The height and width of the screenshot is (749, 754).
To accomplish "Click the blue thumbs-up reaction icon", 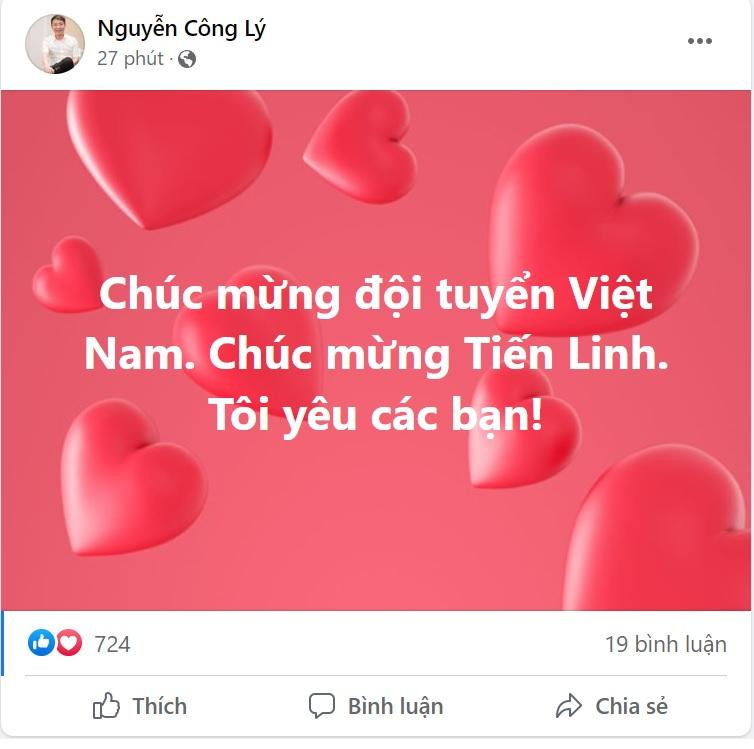I will click(x=41, y=643).
